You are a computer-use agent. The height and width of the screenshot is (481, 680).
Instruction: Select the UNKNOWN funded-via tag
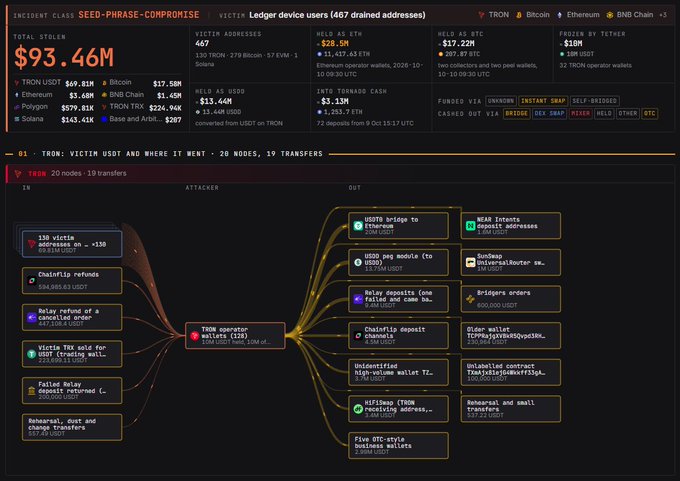point(501,101)
